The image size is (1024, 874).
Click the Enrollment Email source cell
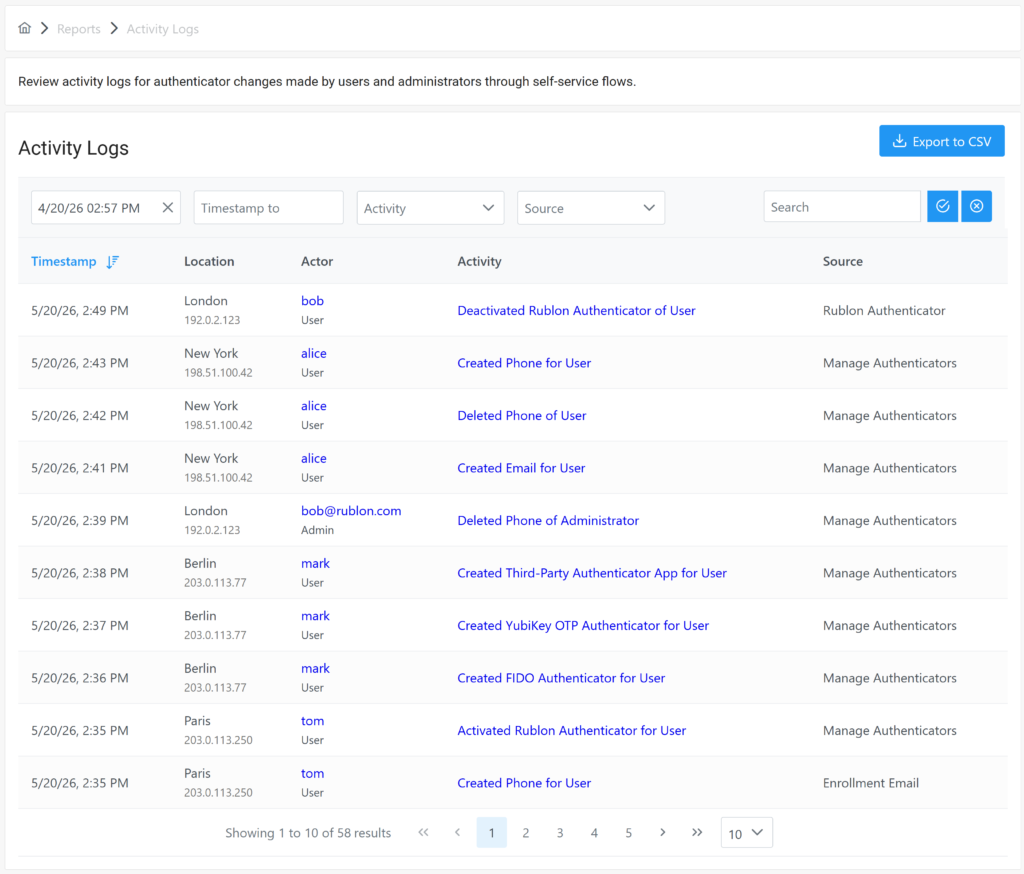point(871,783)
